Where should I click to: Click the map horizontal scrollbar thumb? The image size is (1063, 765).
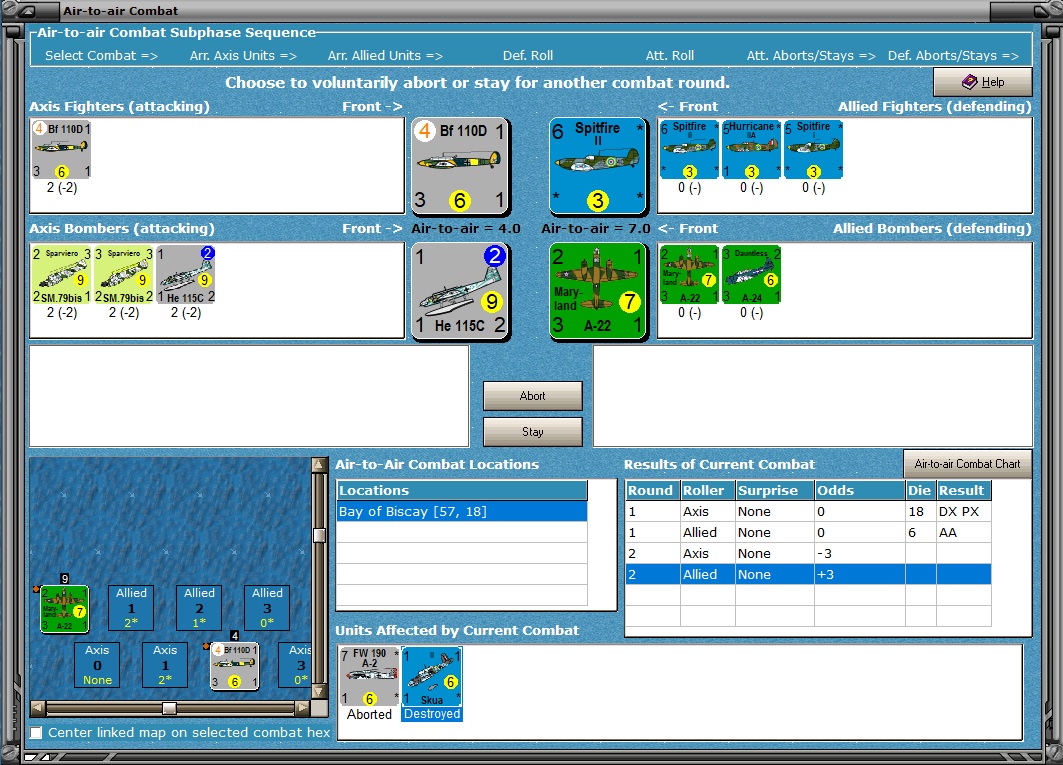[169, 708]
